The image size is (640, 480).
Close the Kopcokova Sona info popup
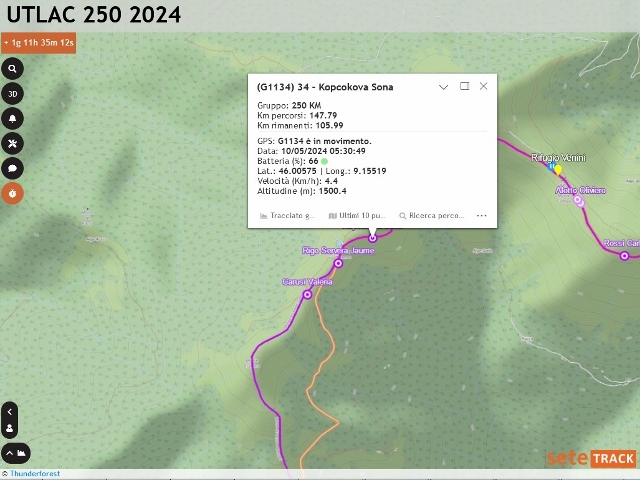click(484, 86)
